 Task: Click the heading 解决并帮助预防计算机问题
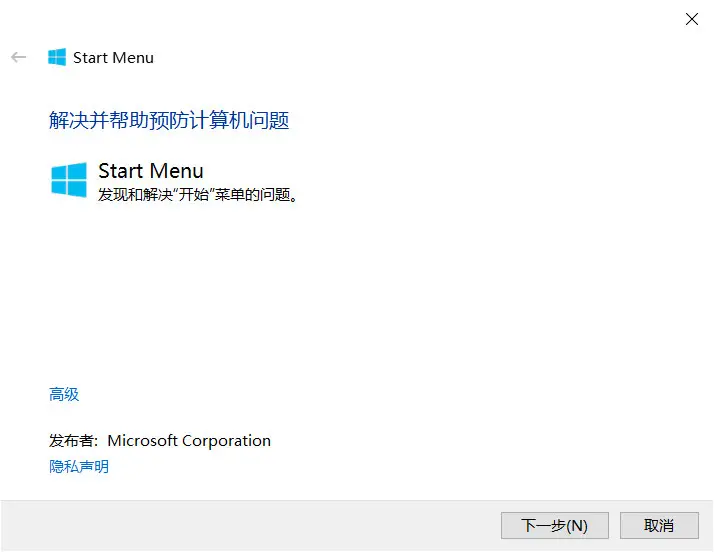169,121
